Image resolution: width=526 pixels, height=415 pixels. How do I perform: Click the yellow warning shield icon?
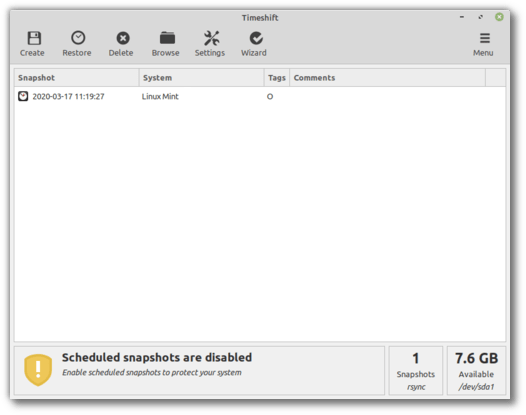click(x=38, y=370)
